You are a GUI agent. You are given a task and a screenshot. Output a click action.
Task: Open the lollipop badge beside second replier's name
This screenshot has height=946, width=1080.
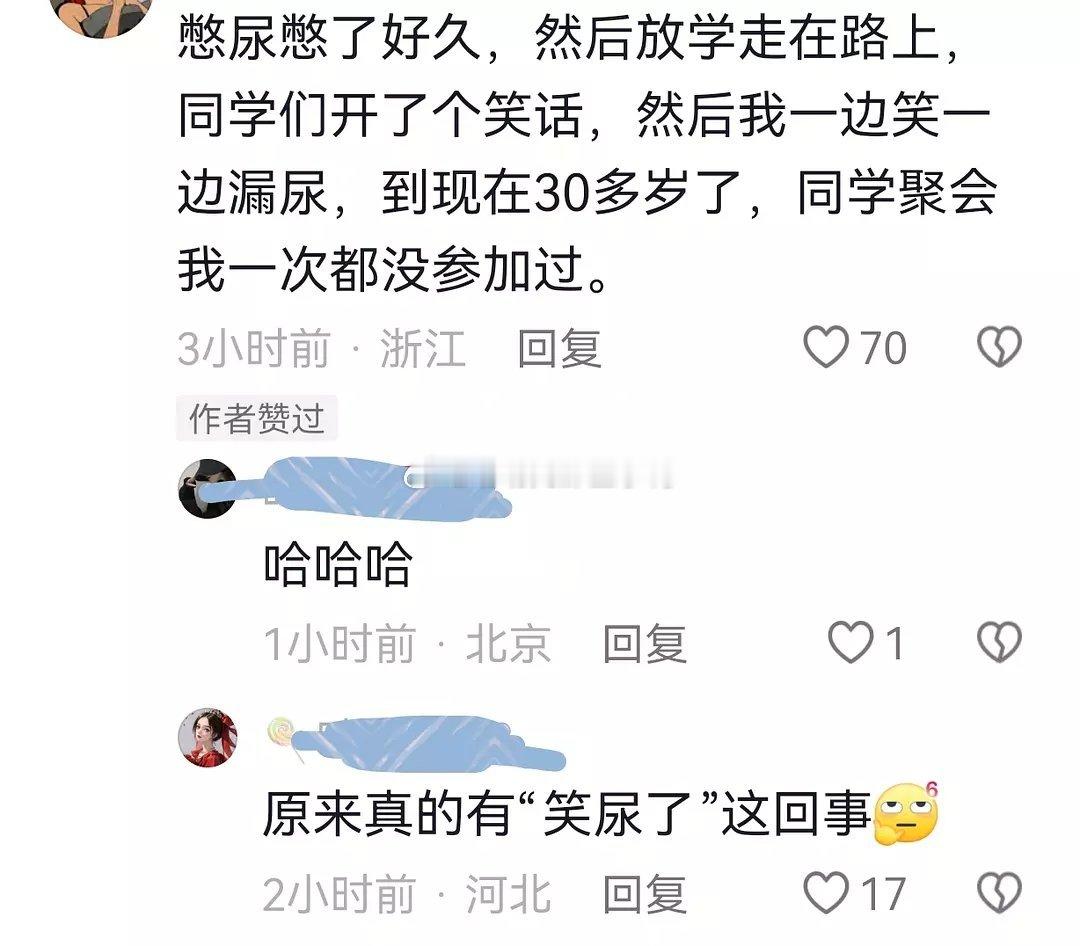[x=282, y=737]
